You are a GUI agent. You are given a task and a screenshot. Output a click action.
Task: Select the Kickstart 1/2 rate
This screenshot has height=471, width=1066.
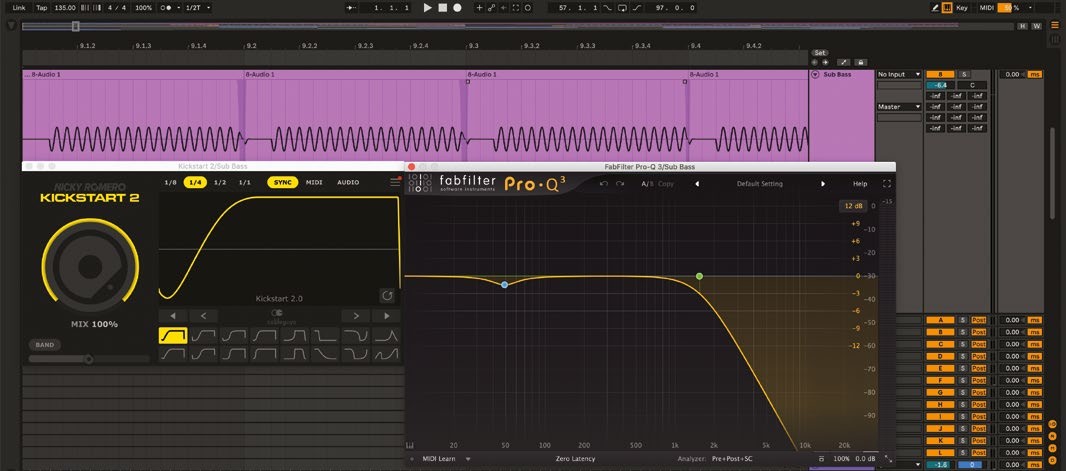tap(220, 182)
